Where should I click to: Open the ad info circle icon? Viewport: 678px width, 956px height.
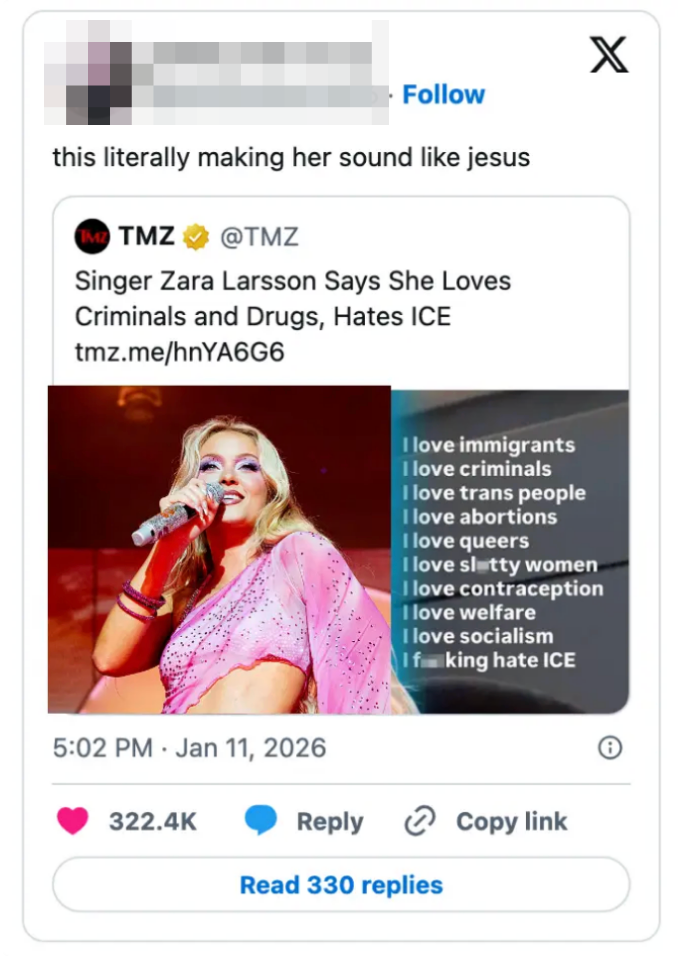point(610,747)
